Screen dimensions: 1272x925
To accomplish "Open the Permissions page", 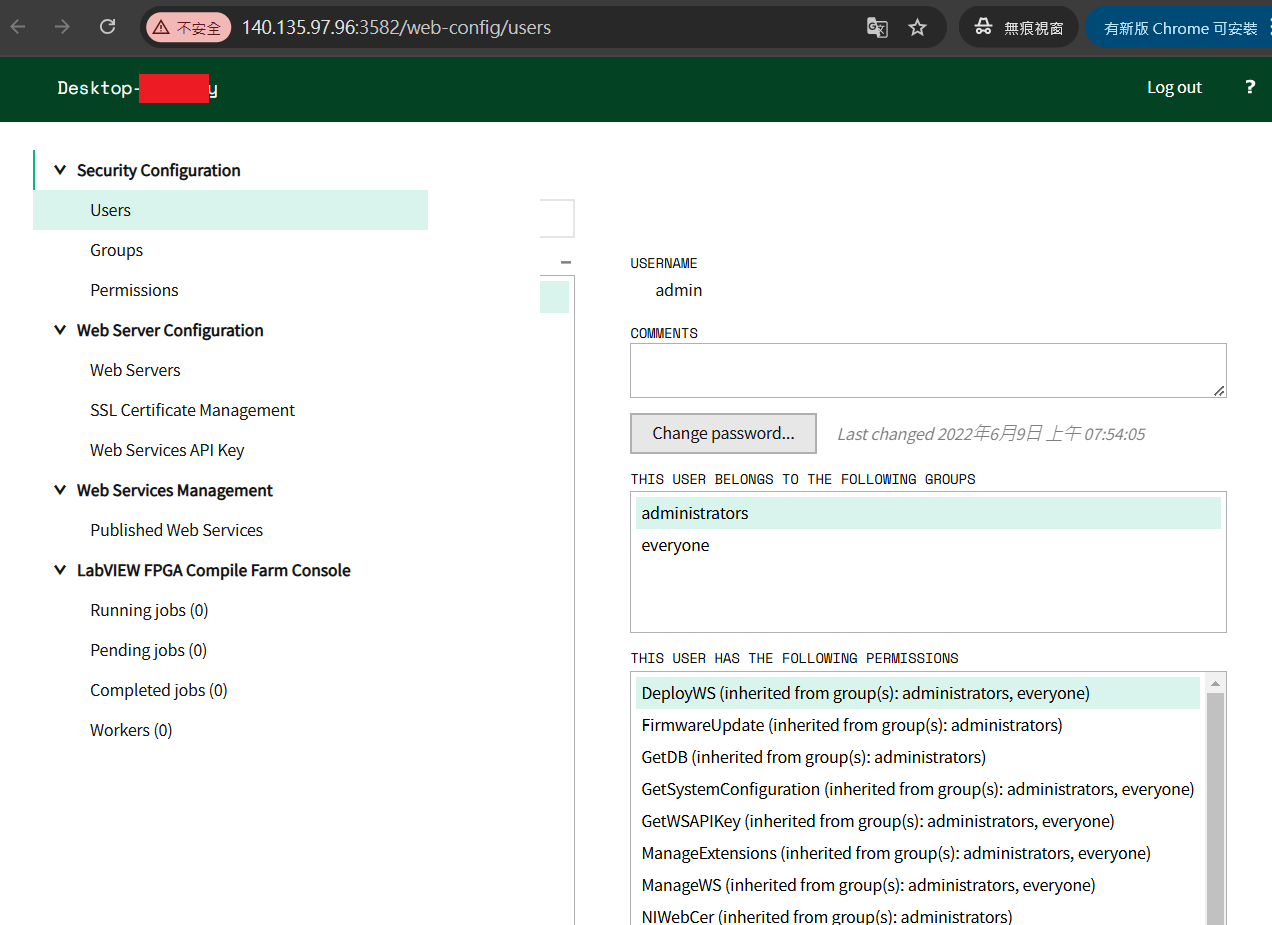I will (x=134, y=290).
